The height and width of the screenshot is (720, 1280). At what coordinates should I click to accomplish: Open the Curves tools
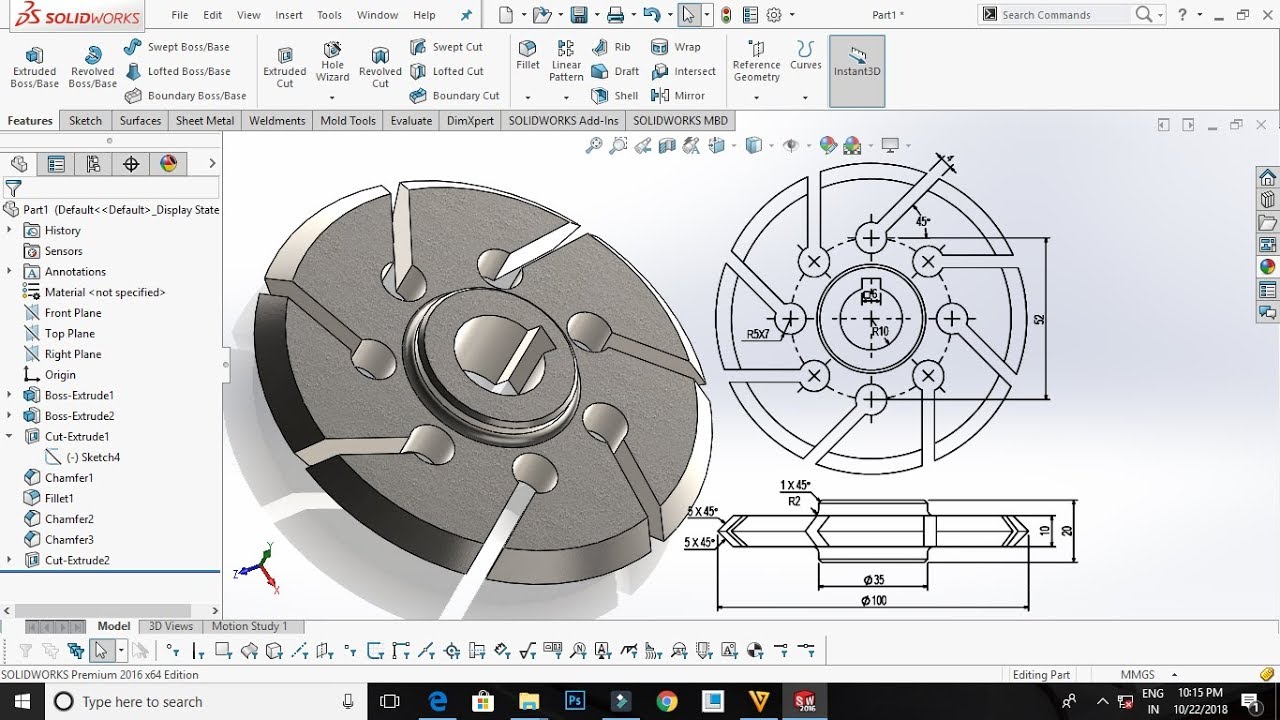(x=805, y=56)
